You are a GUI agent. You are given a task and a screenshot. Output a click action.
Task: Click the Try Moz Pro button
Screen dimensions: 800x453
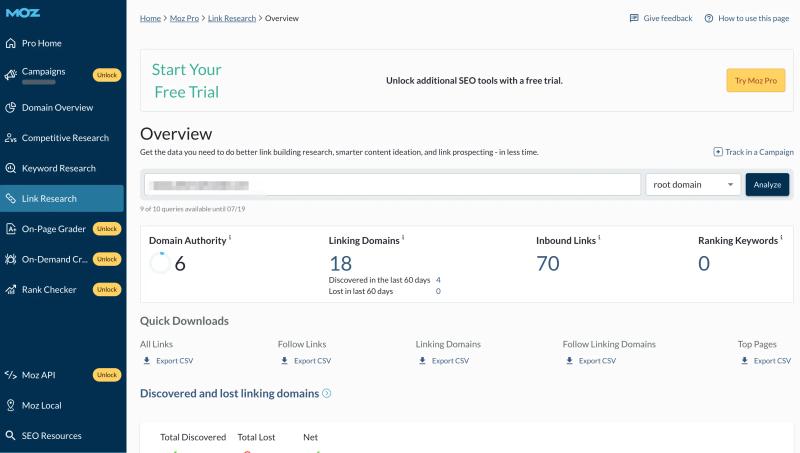coord(756,81)
